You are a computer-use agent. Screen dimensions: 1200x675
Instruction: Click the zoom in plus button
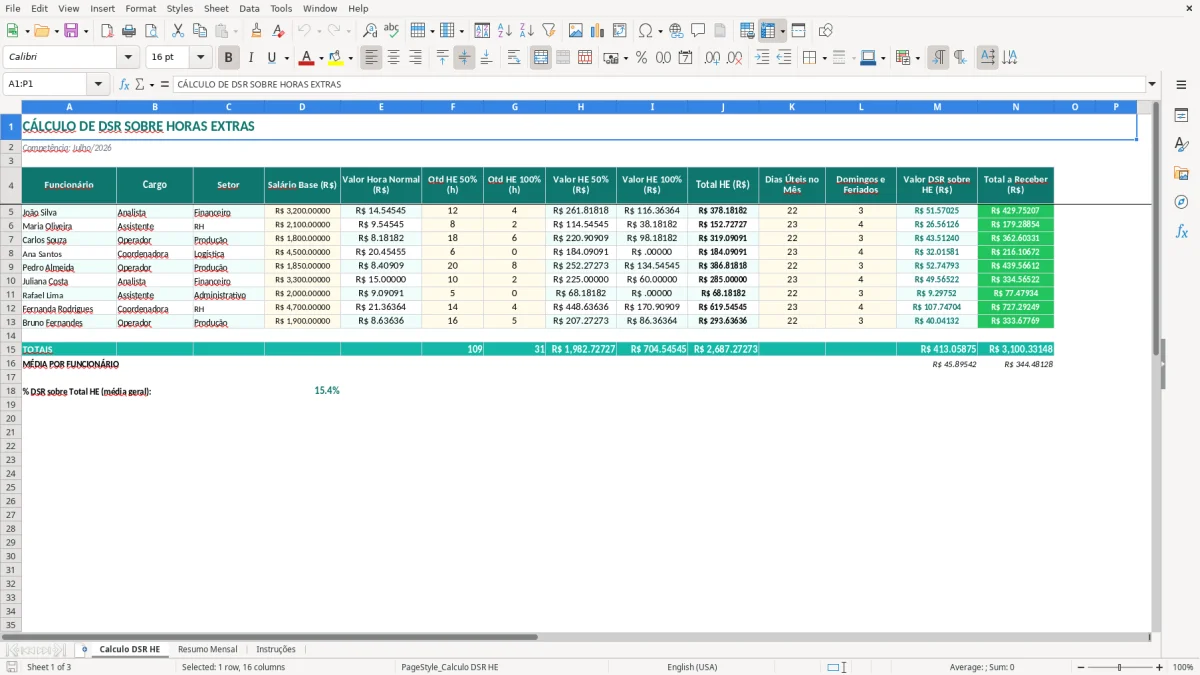coord(1160,667)
